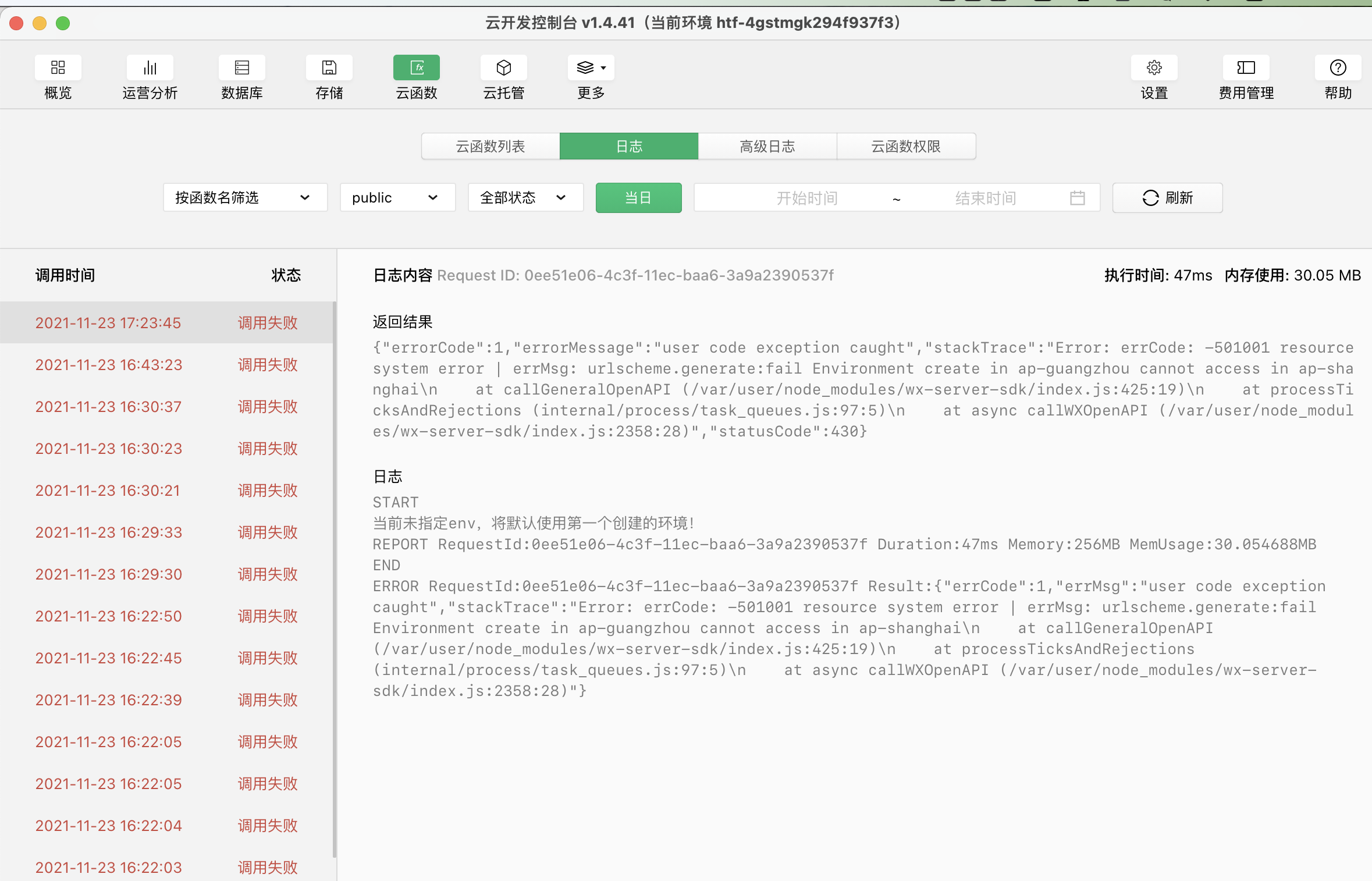Click the green 当日 button
Screen dimensions: 1372x881
[x=638, y=198]
